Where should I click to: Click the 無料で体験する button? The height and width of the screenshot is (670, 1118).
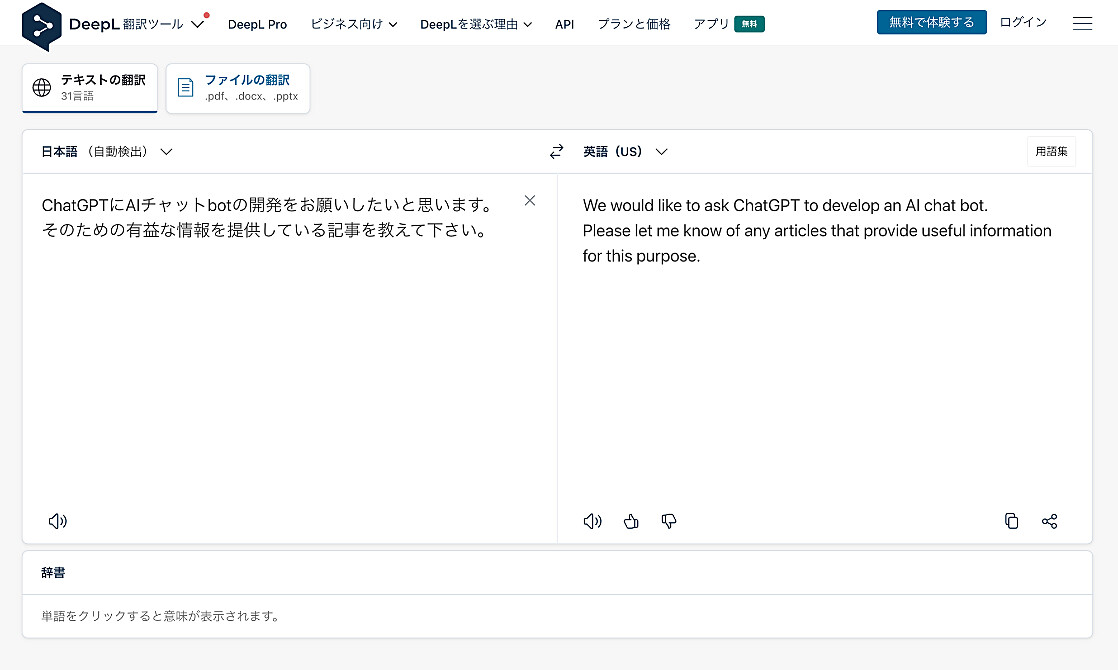point(931,22)
